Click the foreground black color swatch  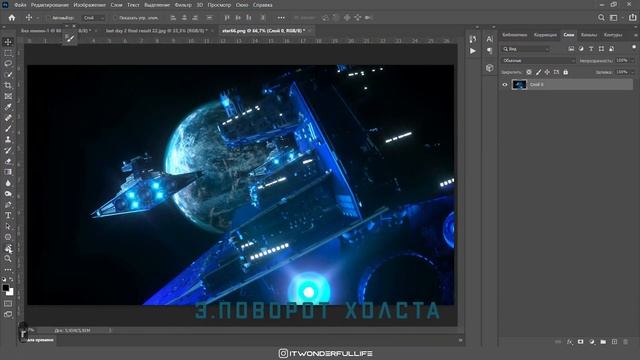click(6, 288)
